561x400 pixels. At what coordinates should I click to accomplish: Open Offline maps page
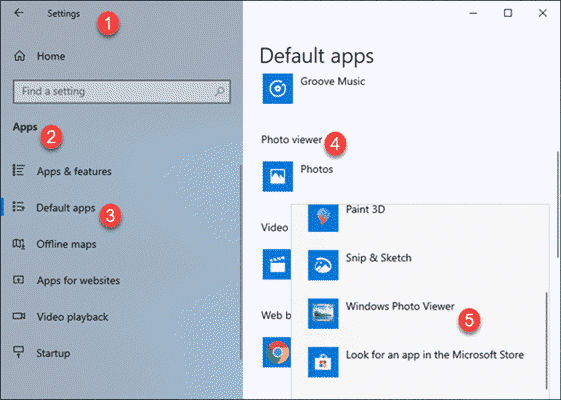[x=66, y=244]
